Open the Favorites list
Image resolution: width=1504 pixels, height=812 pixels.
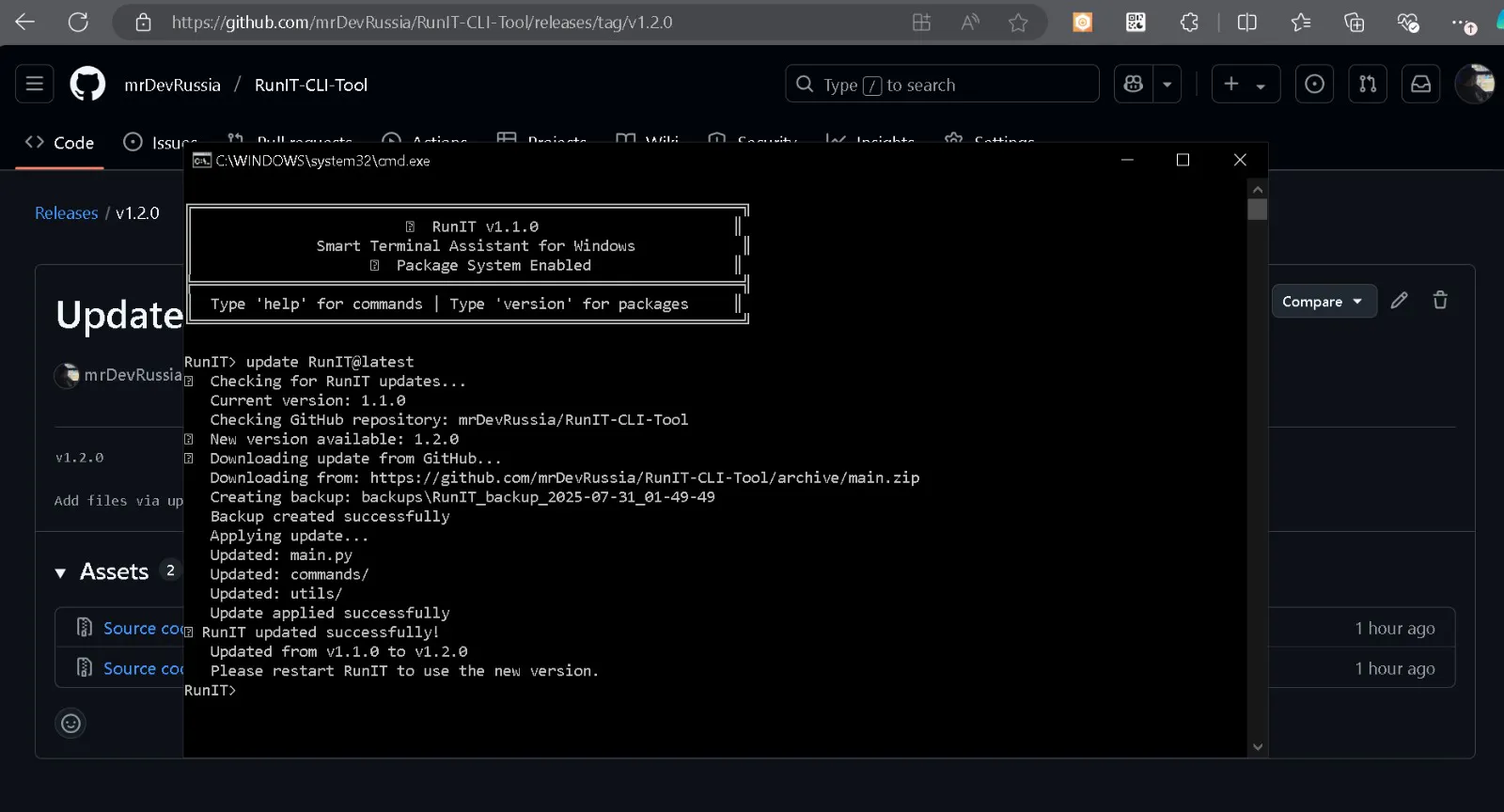point(1301,23)
